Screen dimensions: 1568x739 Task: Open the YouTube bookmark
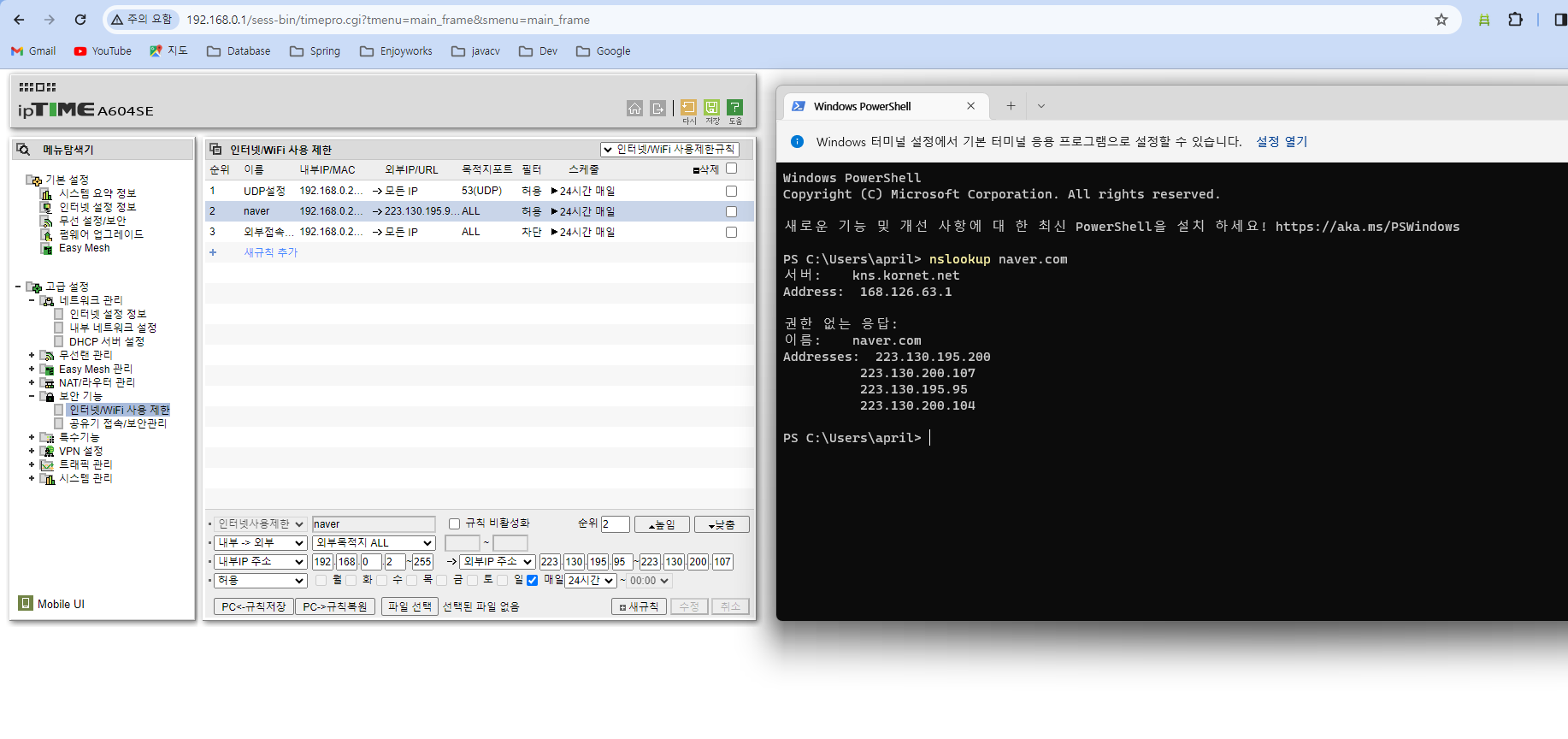click(103, 51)
